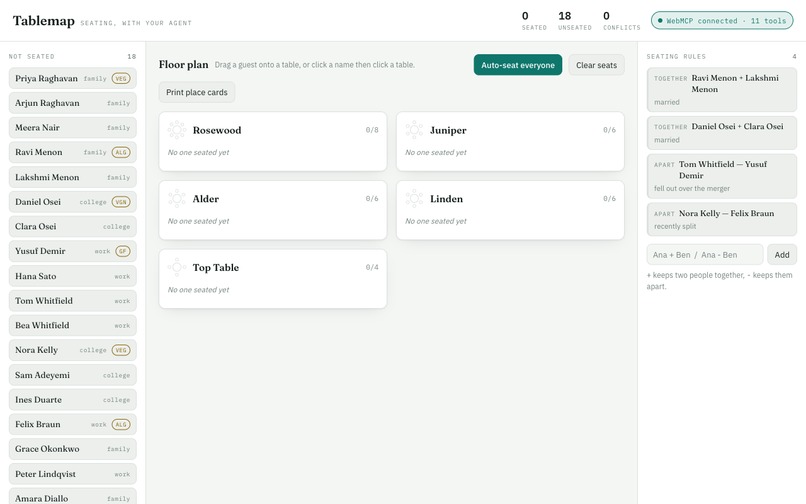Click the WebMCP connected status pill

(722, 21)
